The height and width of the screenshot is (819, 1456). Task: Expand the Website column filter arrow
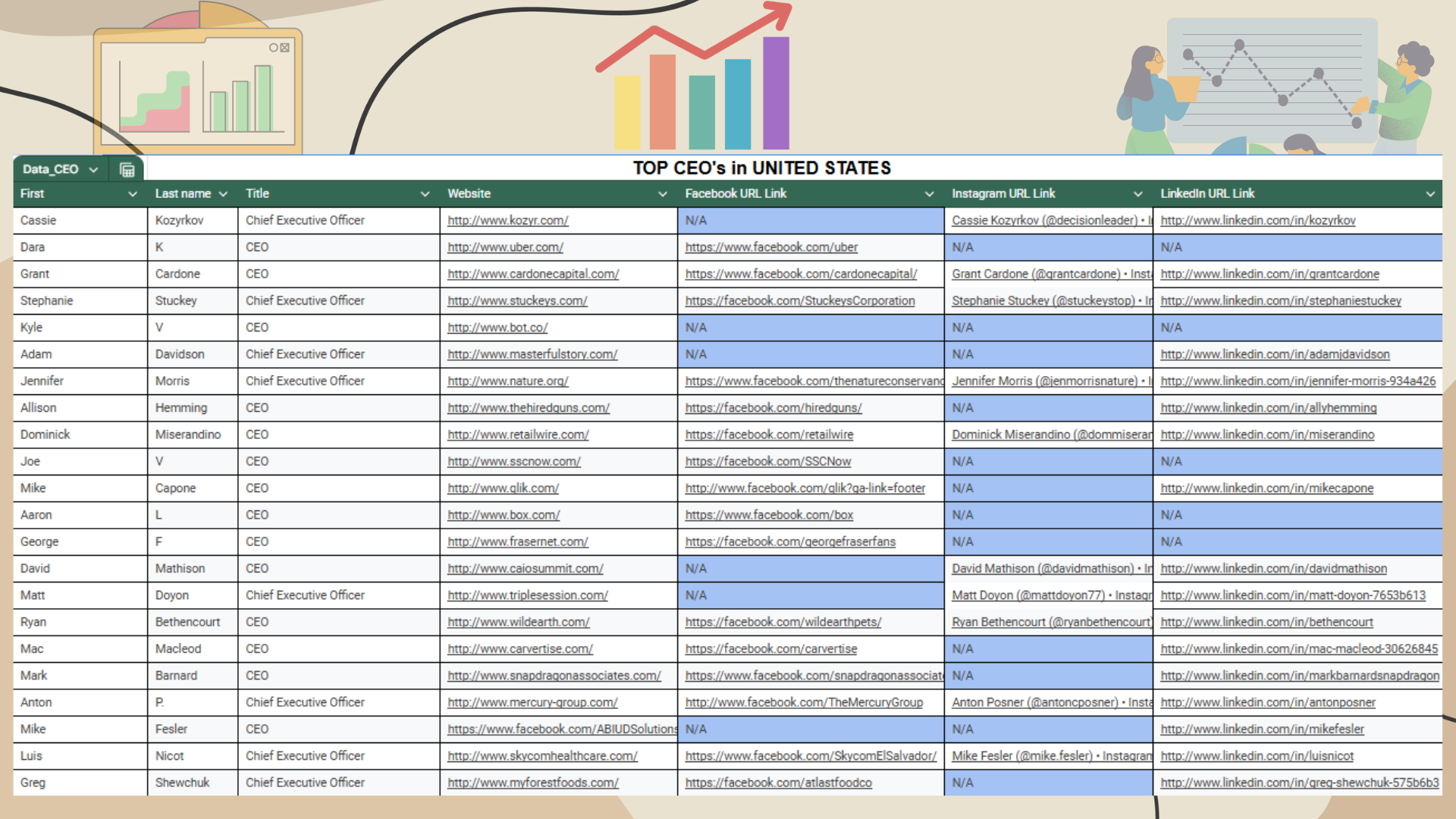pyautogui.click(x=662, y=194)
